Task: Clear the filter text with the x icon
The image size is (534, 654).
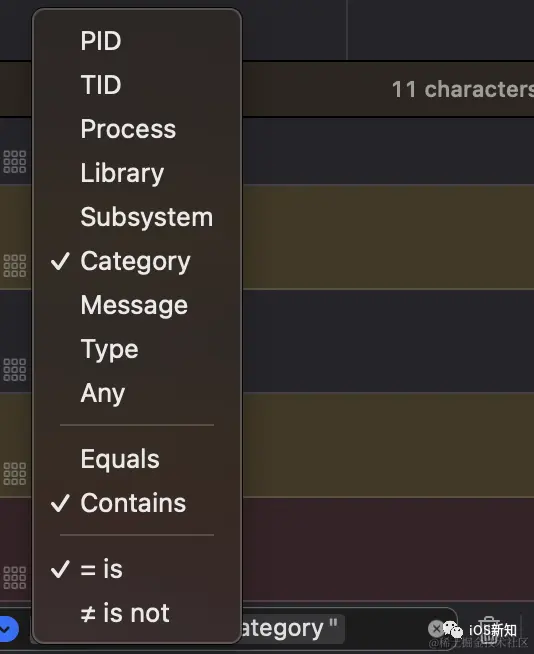Action: coord(436,628)
